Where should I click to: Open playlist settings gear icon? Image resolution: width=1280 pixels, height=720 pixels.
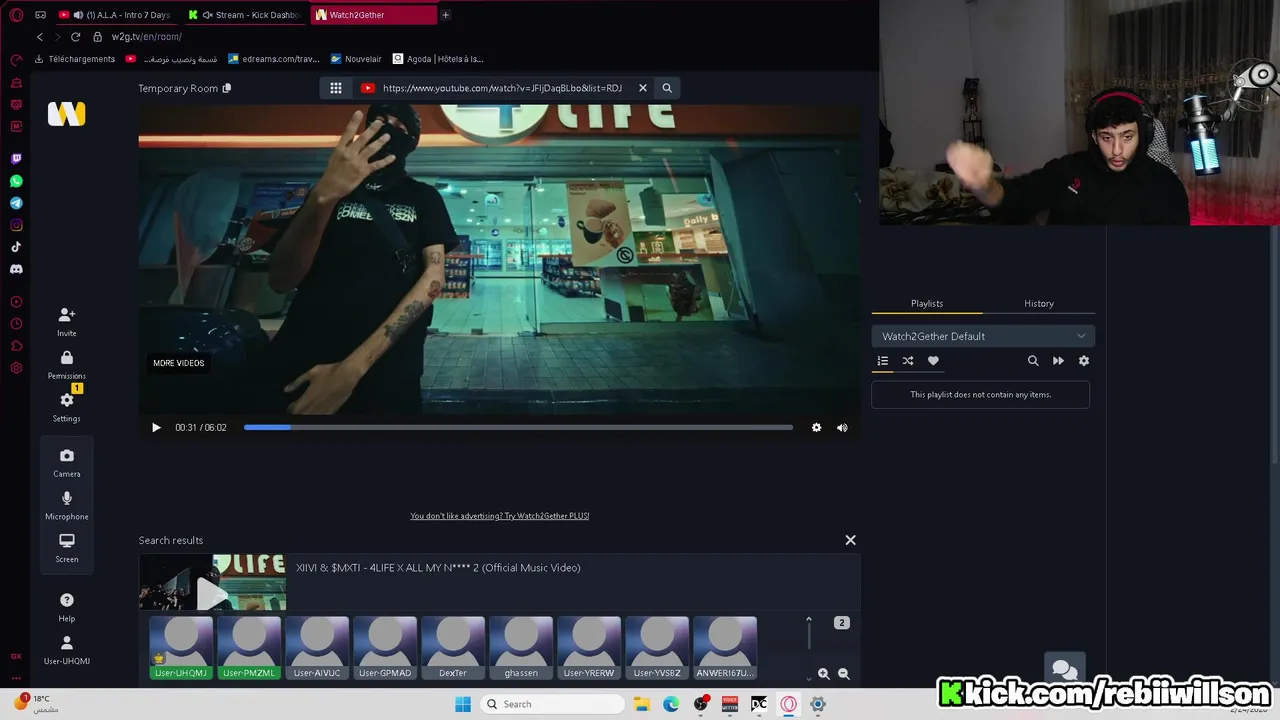tap(1084, 361)
